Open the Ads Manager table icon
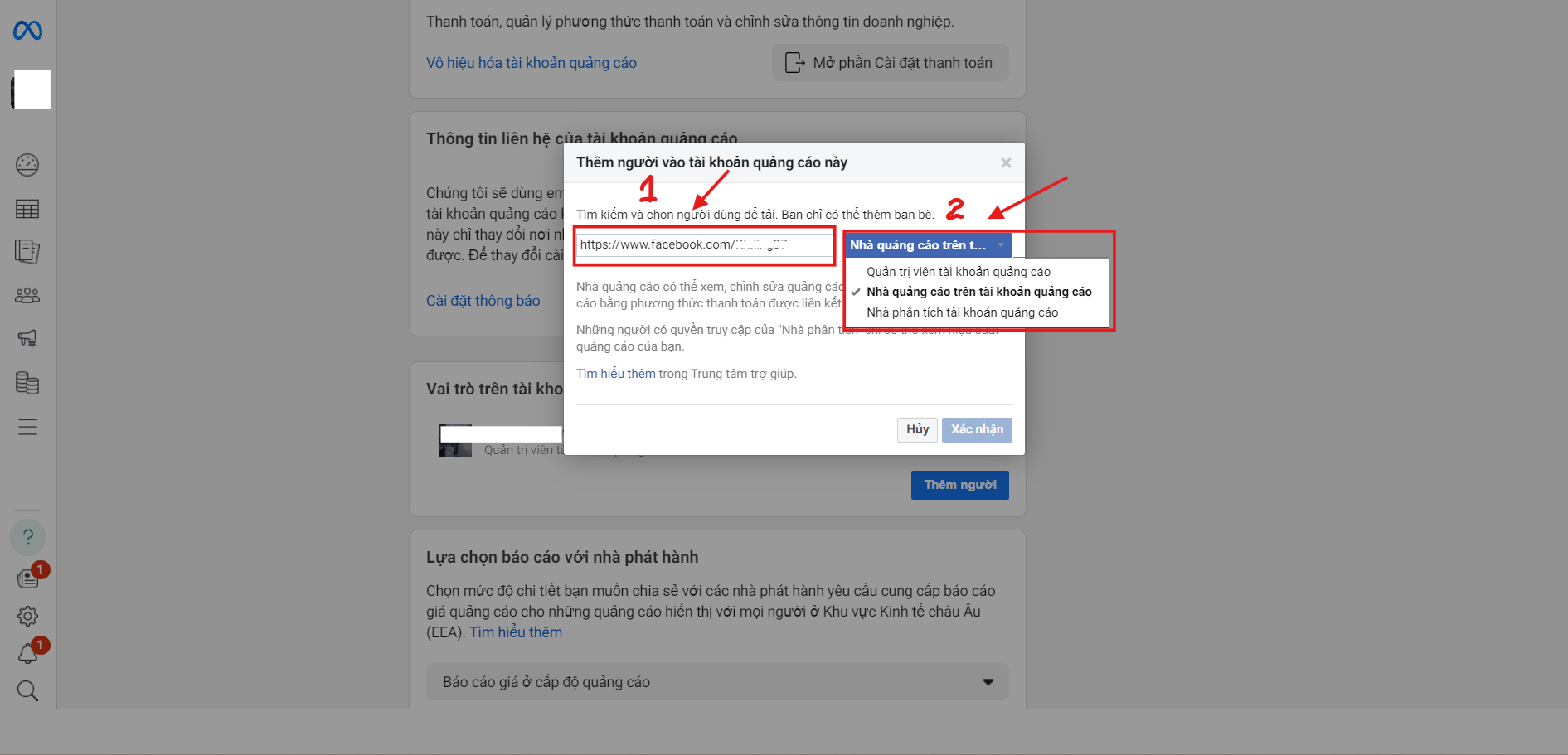1568x755 pixels. [x=27, y=209]
